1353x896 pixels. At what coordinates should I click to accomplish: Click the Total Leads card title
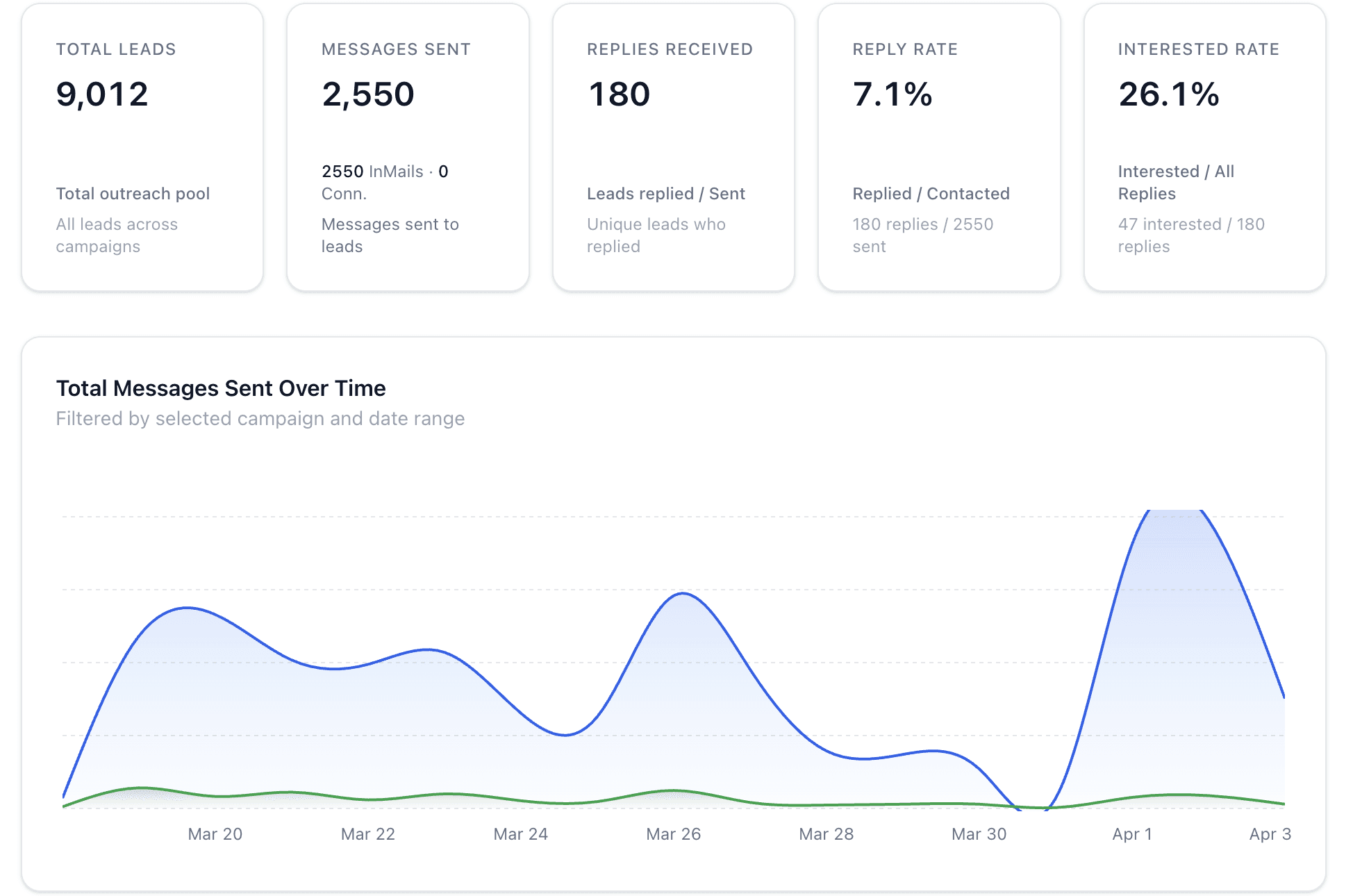116,49
